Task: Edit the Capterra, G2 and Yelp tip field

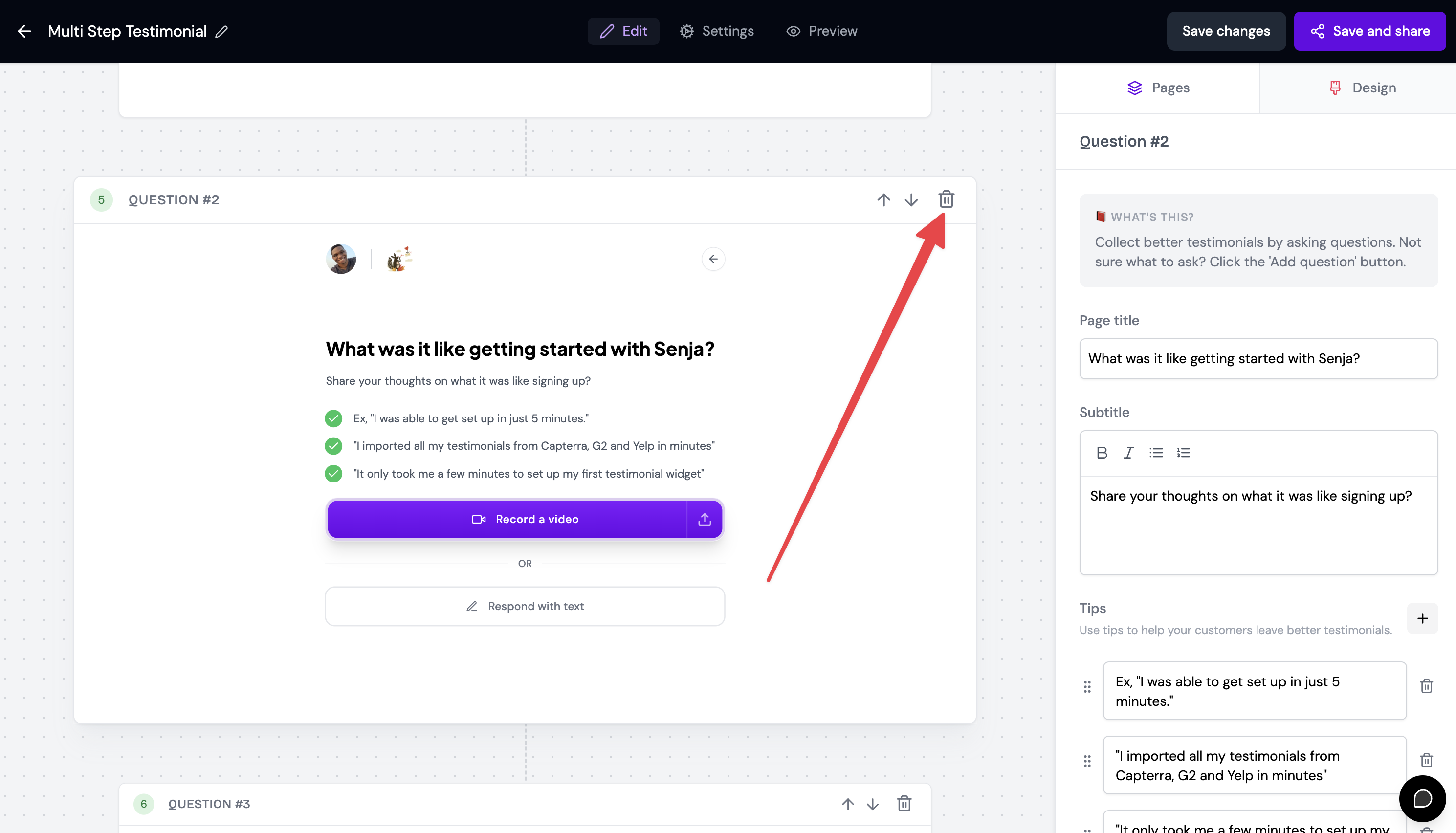Action: point(1254,765)
